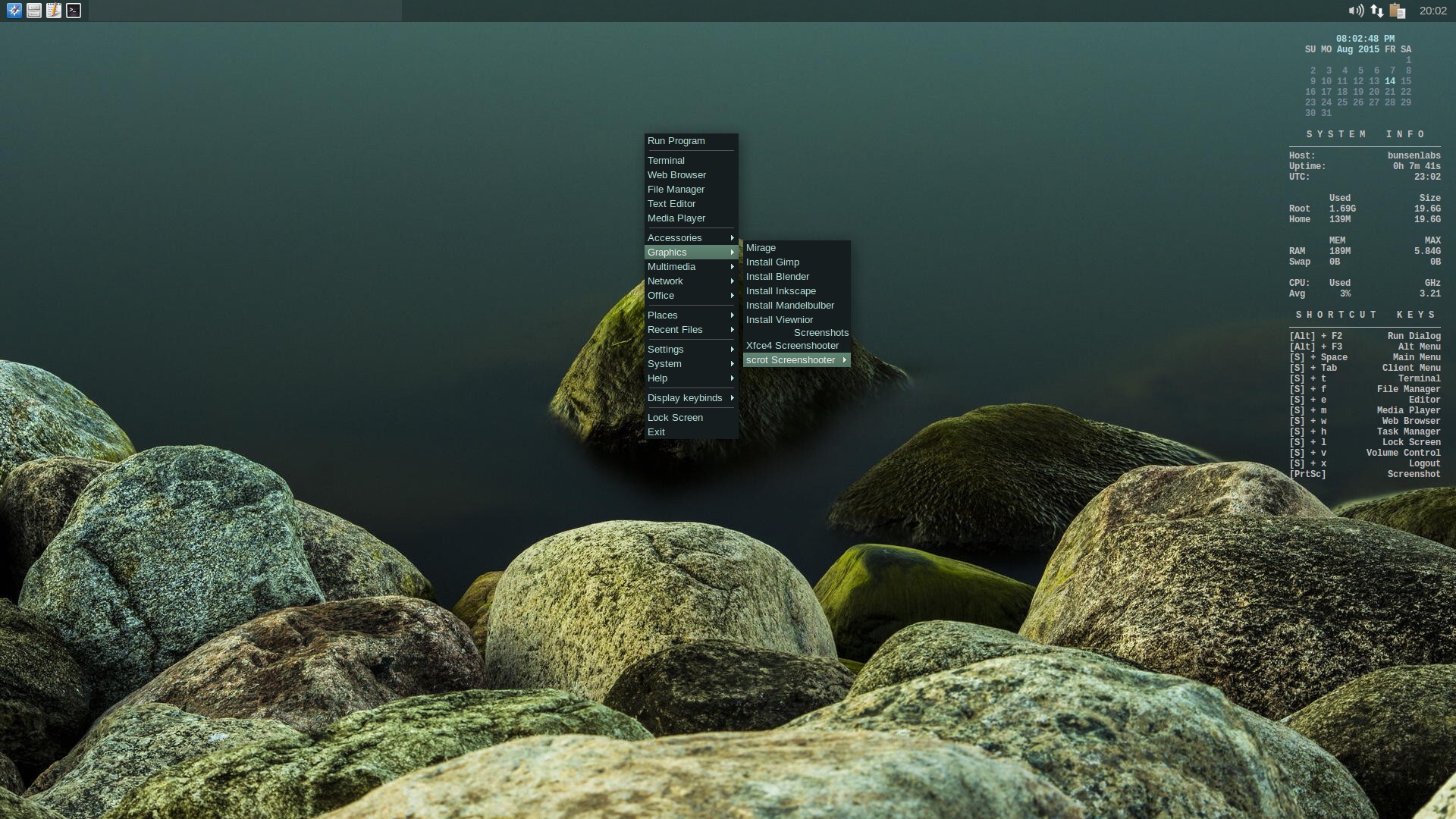This screenshot has height=819, width=1456.
Task: Launch Media Player from the menu
Action: pyautogui.click(x=691, y=218)
